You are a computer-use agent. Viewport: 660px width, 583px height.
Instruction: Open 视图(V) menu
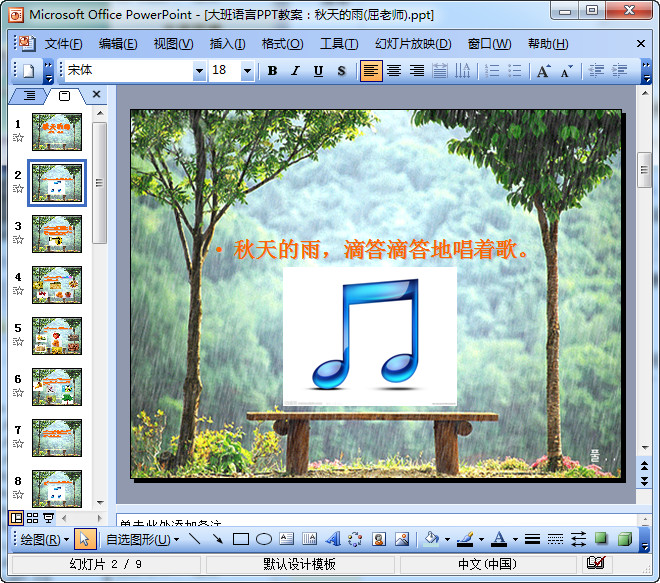click(x=173, y=44)
